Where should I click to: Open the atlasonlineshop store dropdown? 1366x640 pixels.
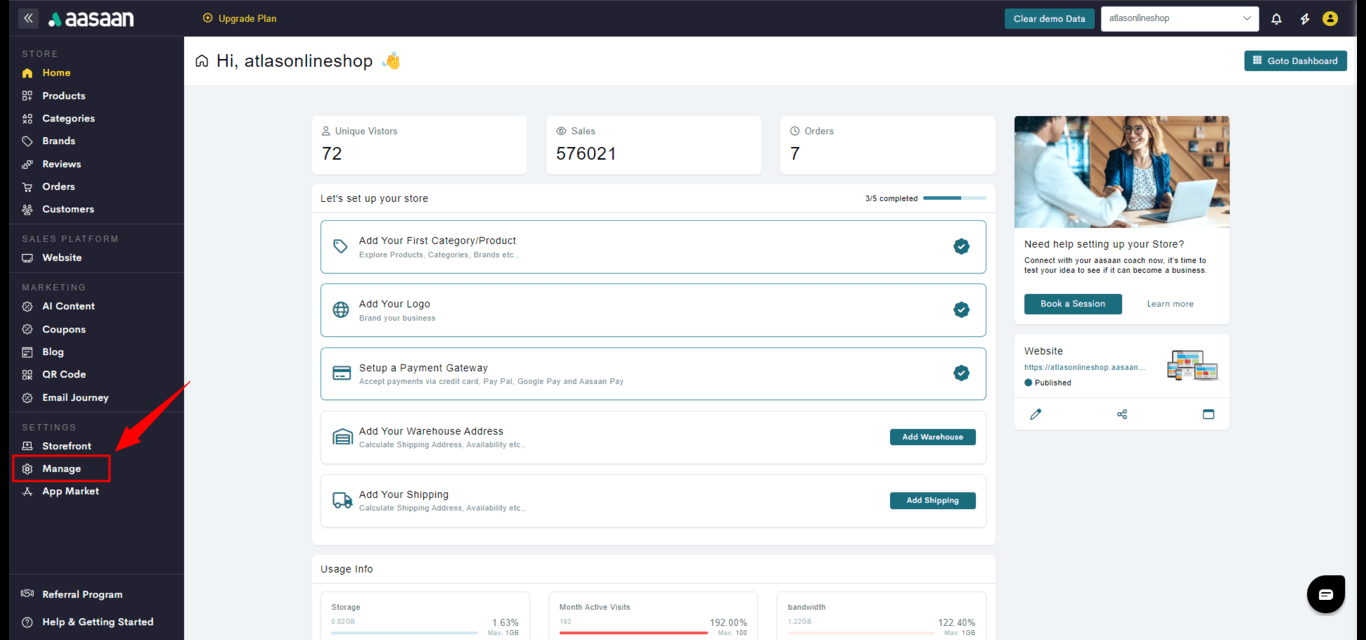point(1179,19)
